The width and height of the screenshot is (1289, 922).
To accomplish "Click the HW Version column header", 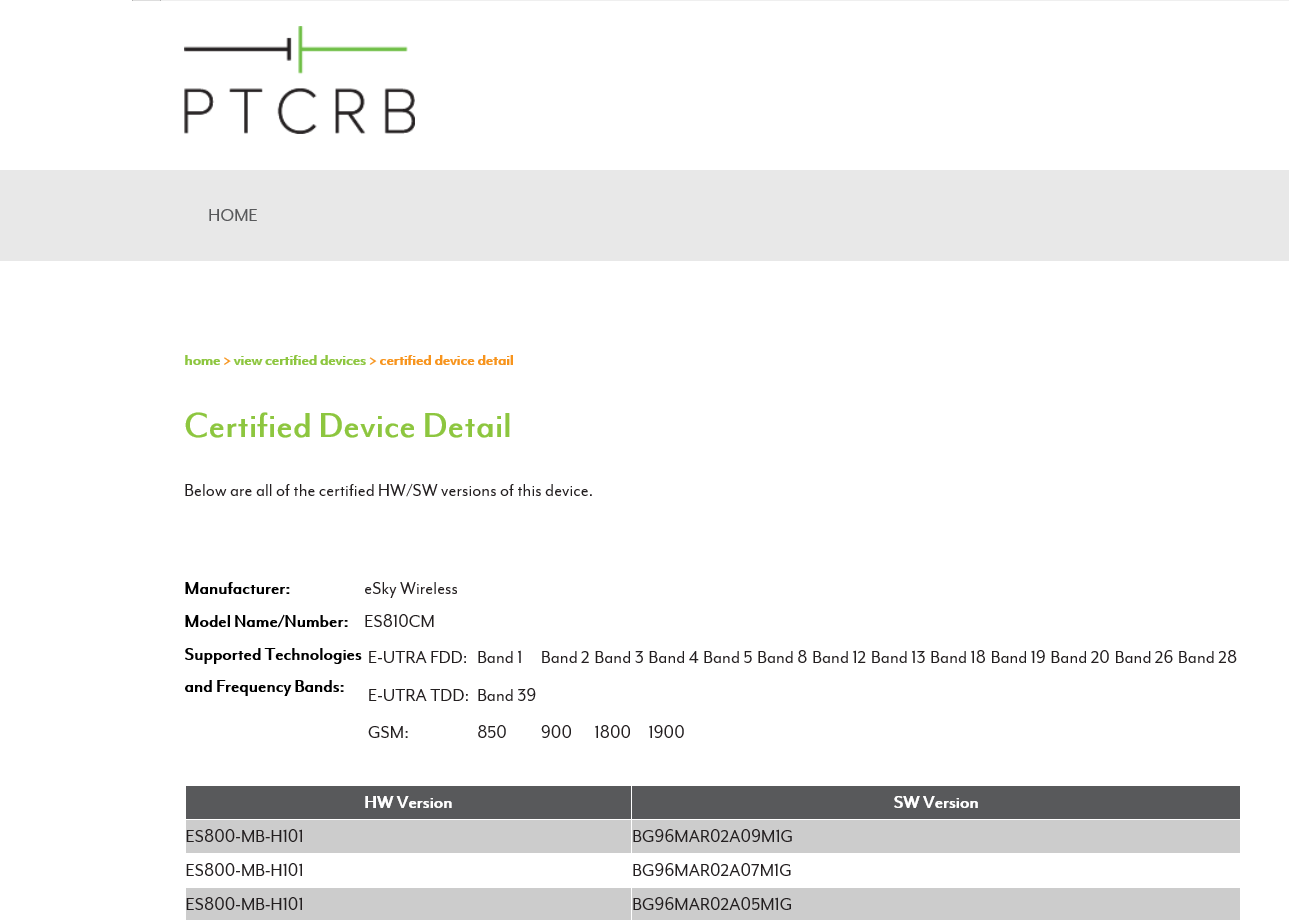I will point(408,803).
